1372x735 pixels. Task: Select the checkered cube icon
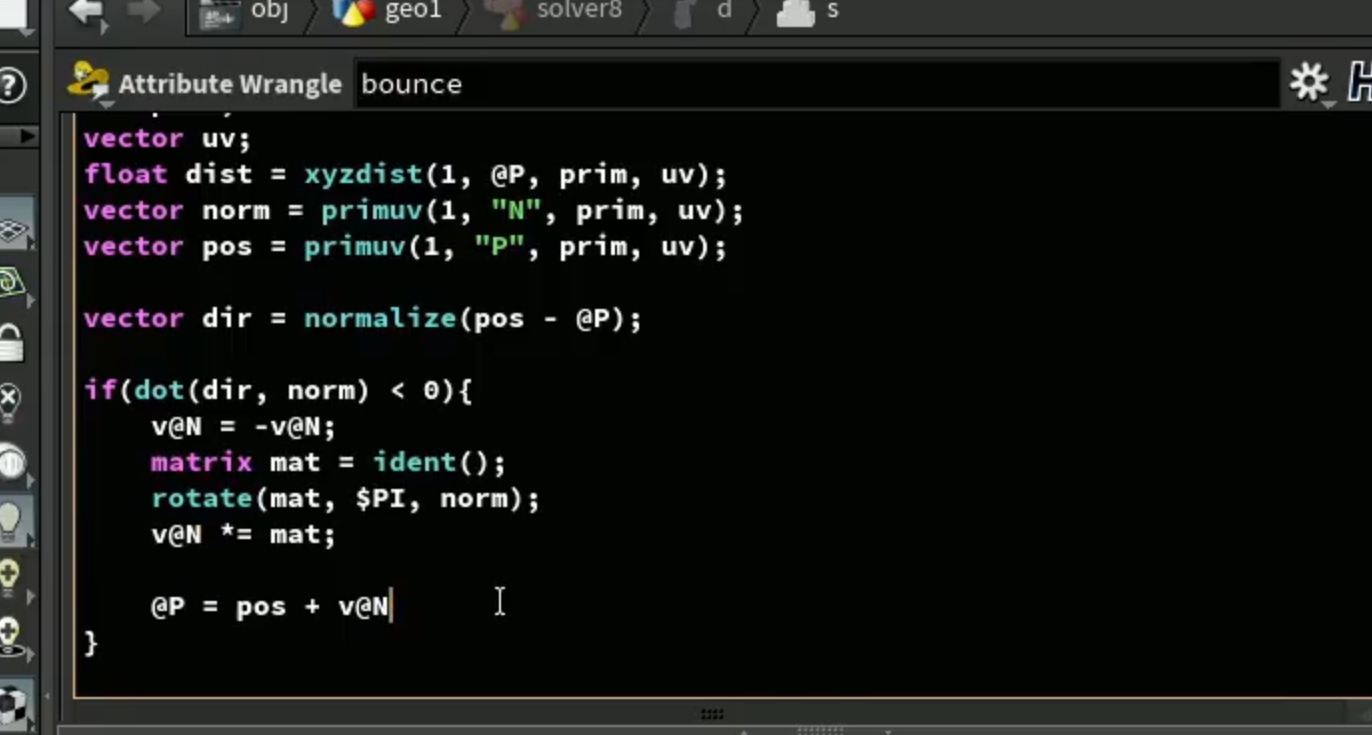(12, 704)
